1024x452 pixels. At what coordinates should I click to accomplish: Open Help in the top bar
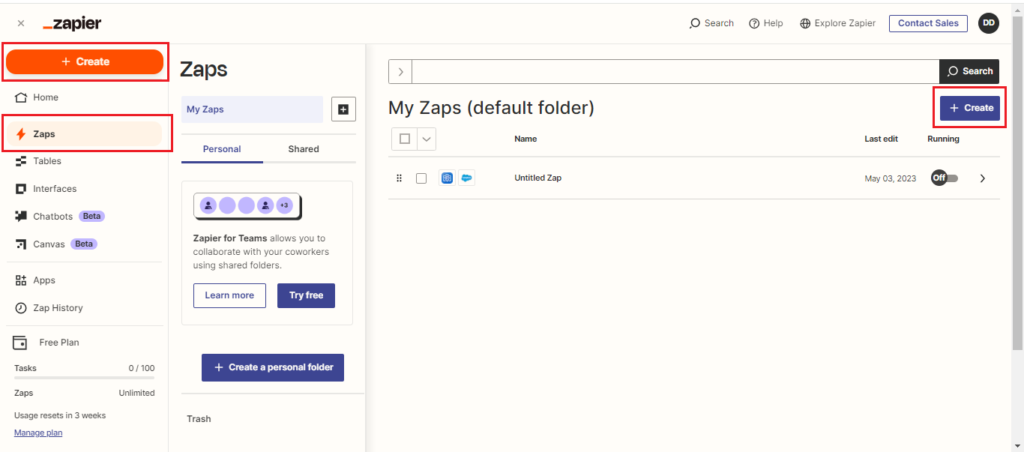click(766, 24)
